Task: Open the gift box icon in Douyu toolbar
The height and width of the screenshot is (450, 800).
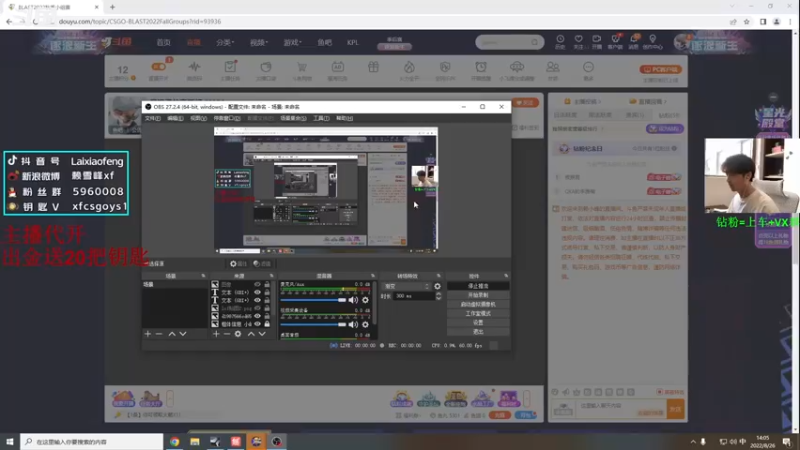Action: pyautogui.click(x=373, y=67)
